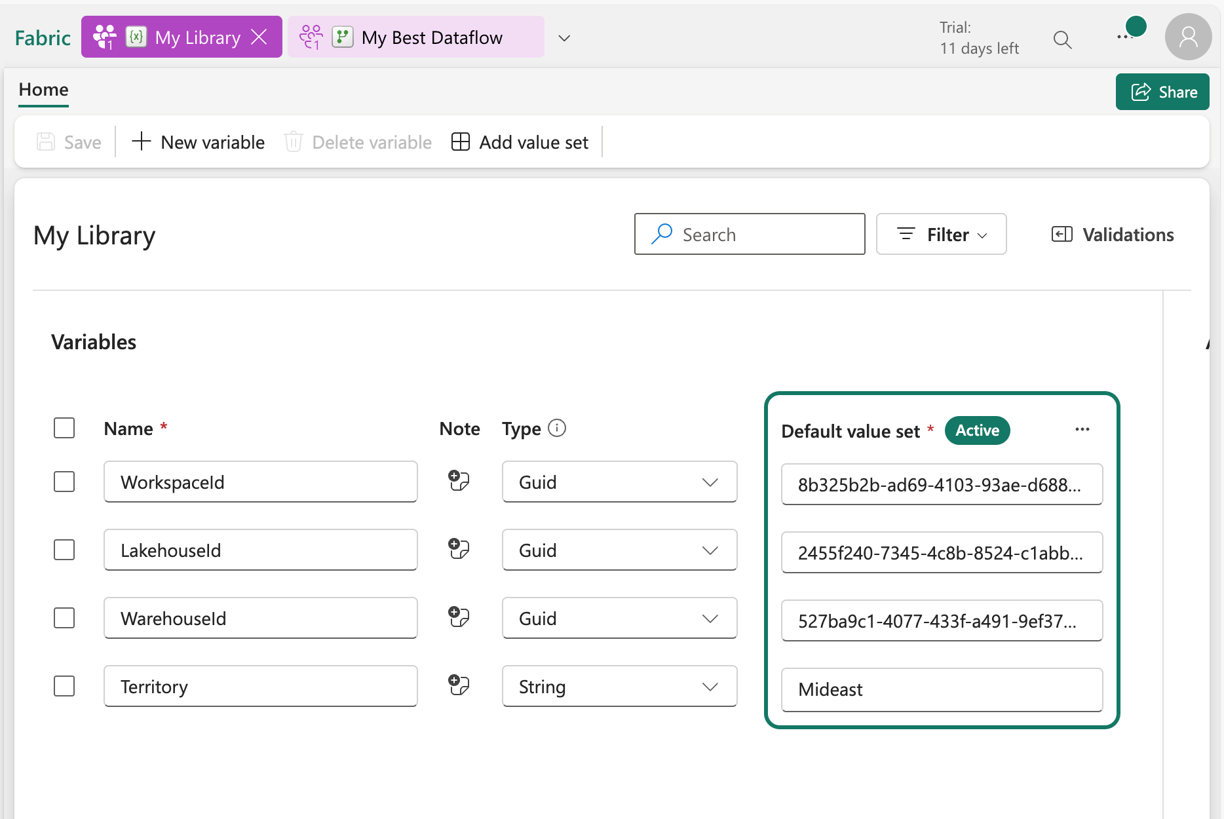Check the select-all variables checkbox
The image size is (1224, 819).
click(64, 427)
